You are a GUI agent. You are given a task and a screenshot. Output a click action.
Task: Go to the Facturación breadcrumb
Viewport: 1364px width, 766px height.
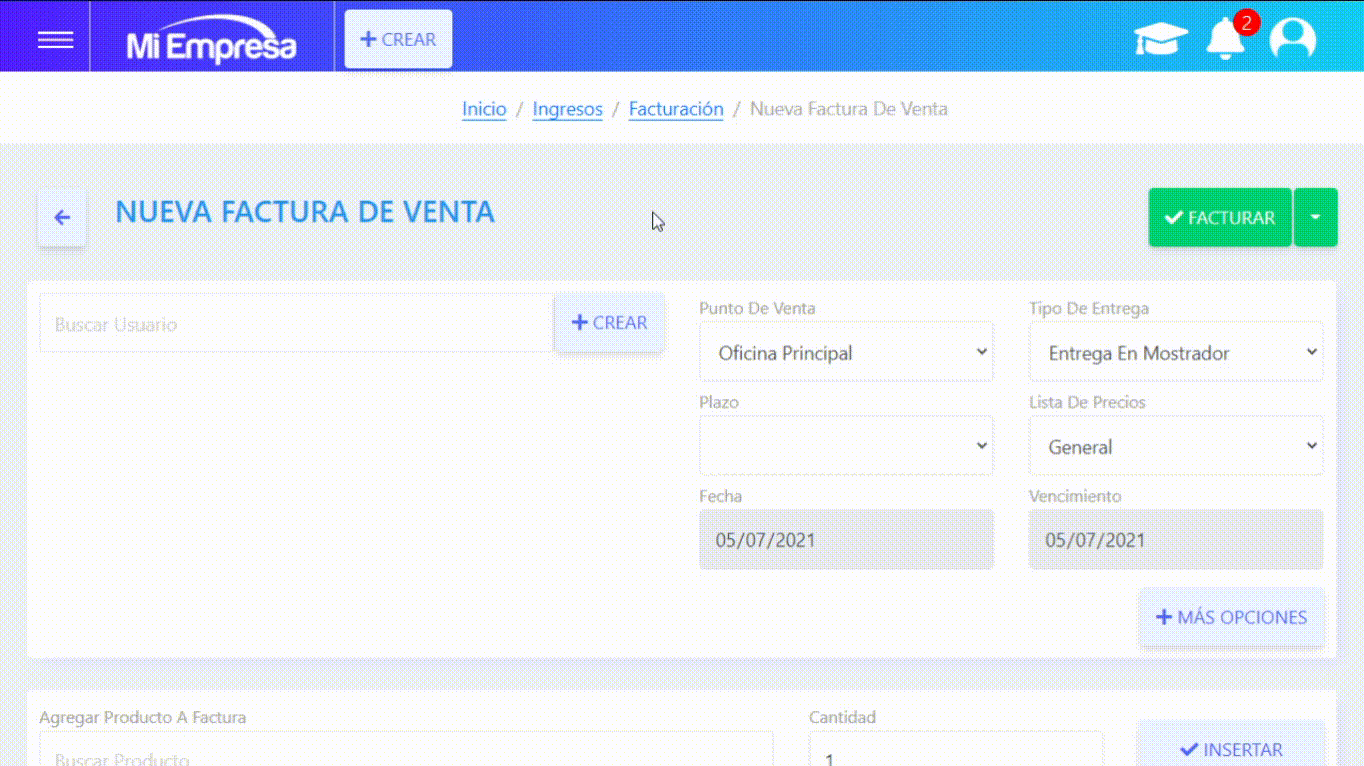676,109
